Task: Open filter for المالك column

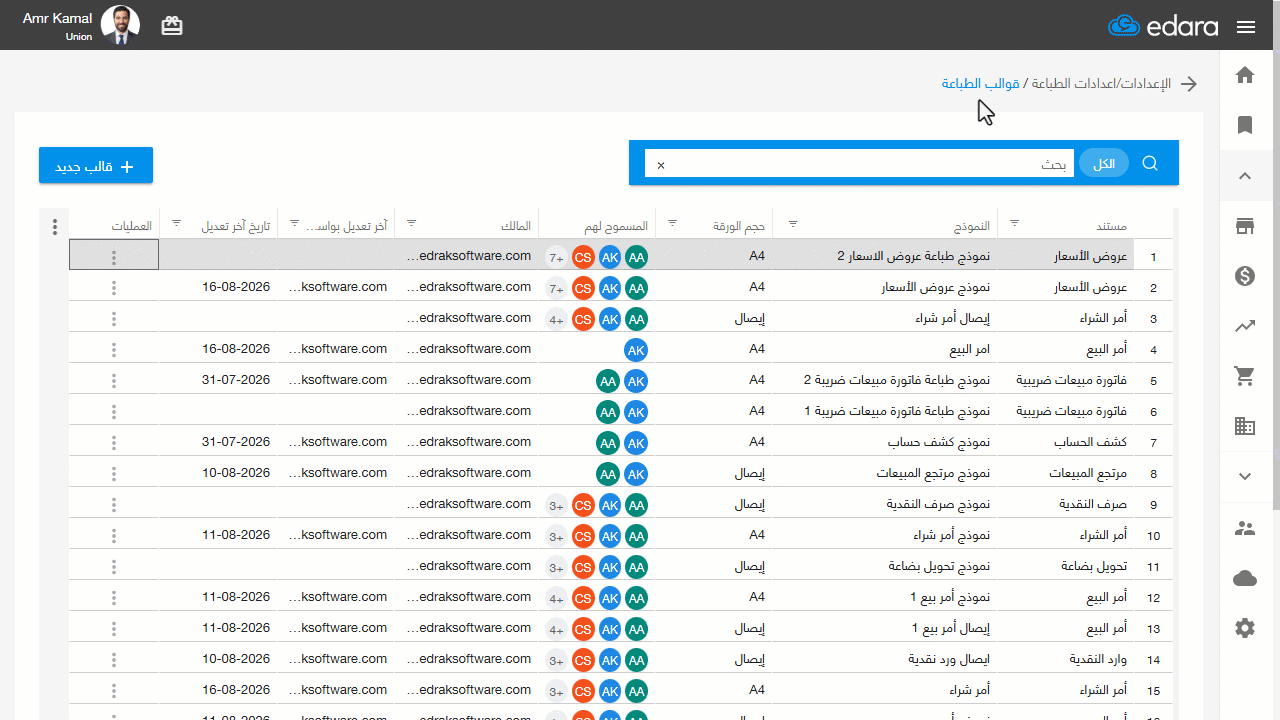Action: [x=411, y=223]
